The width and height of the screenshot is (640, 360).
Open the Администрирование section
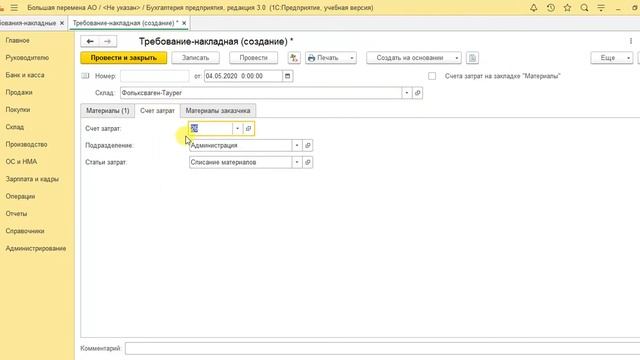[x=36, y=248]
